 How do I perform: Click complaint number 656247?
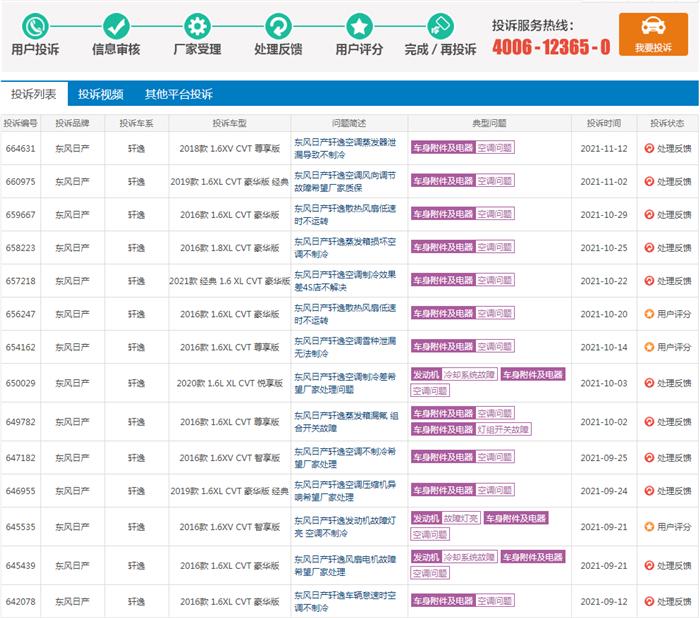21,314
